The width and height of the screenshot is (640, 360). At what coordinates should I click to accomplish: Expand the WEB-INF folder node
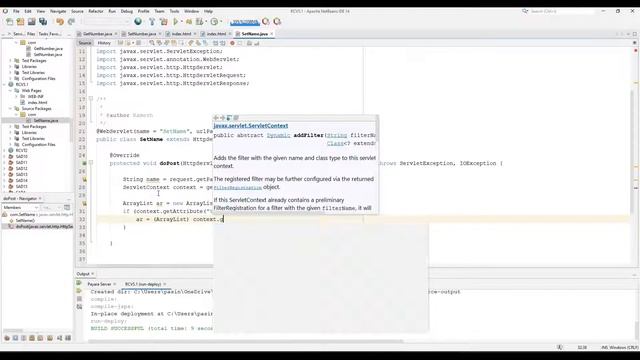click(x=16, y=97)
